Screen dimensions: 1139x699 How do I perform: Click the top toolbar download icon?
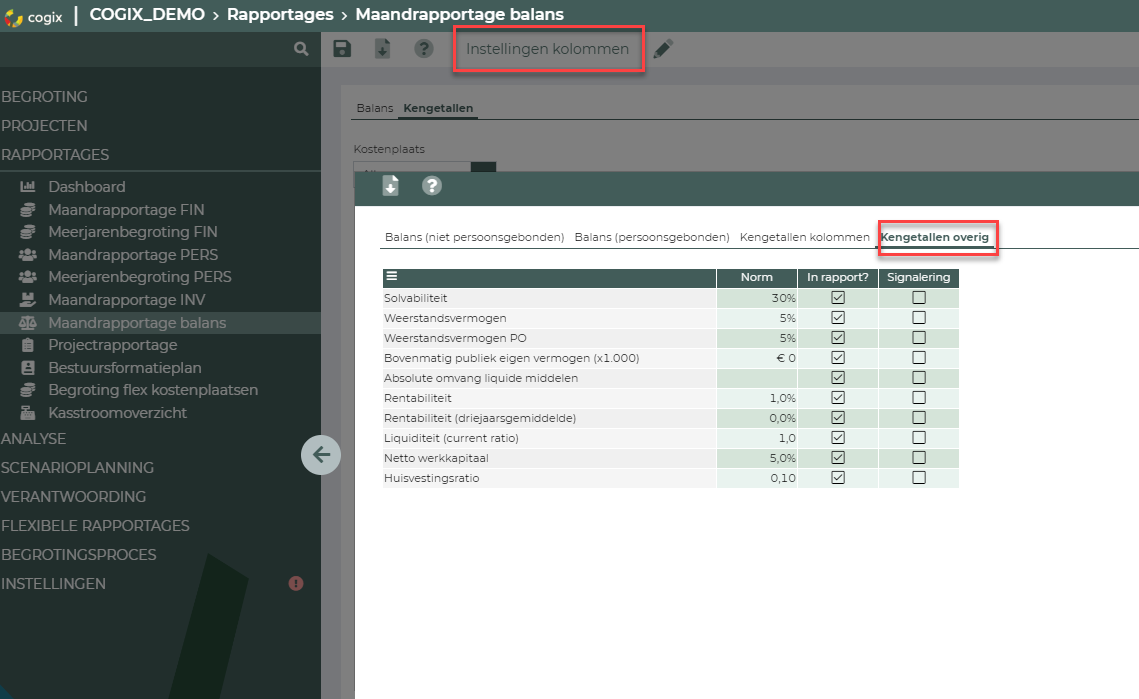[x=382, y=49]
